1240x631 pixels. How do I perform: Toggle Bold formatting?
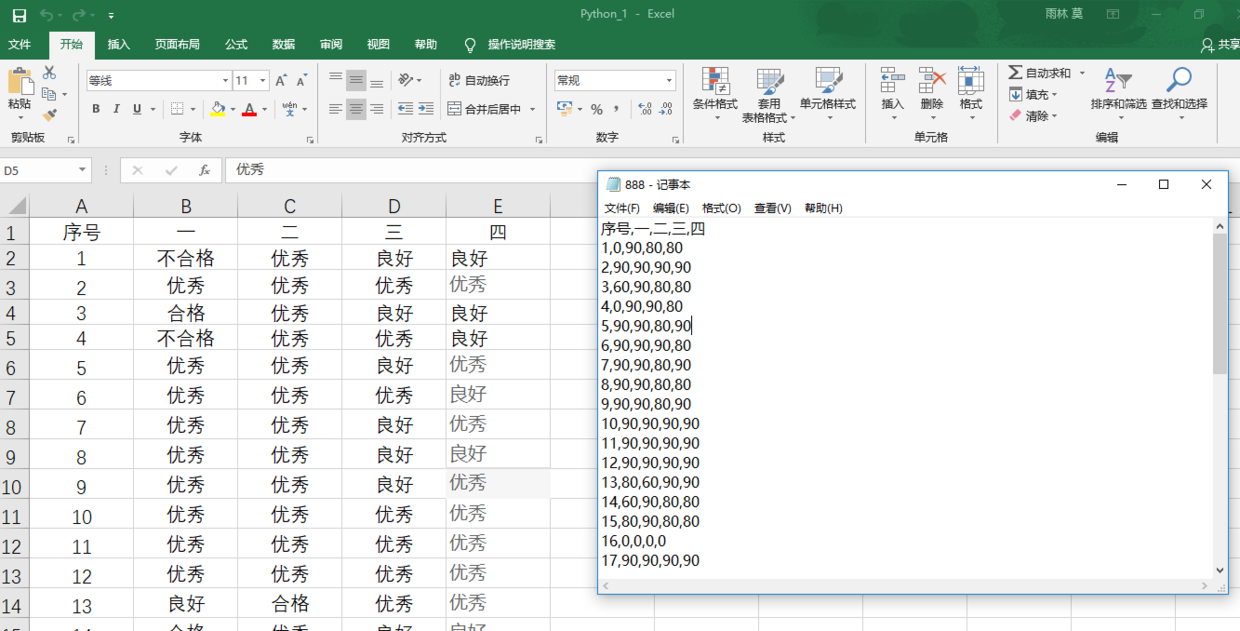tap(96, 109)
